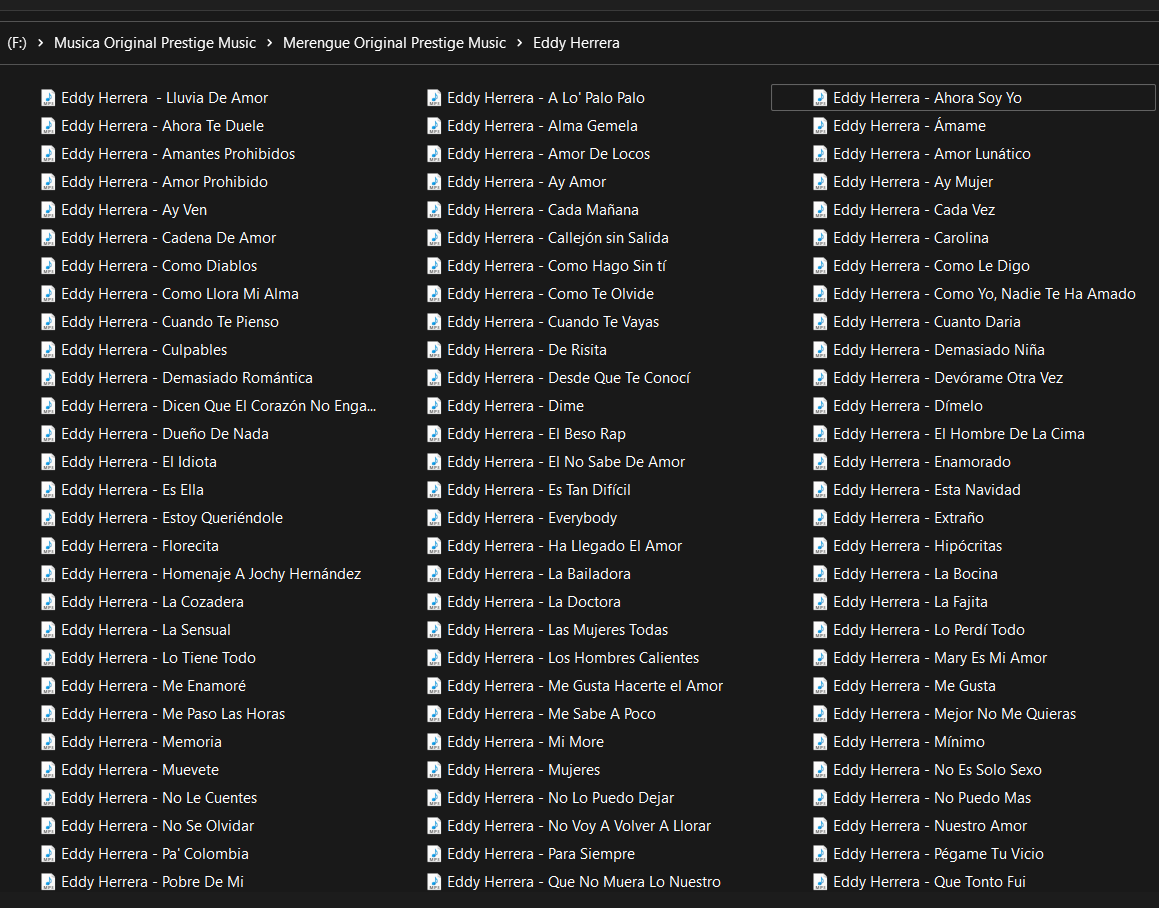Click the MP3 icon for Ahora Te Duele

48,126
